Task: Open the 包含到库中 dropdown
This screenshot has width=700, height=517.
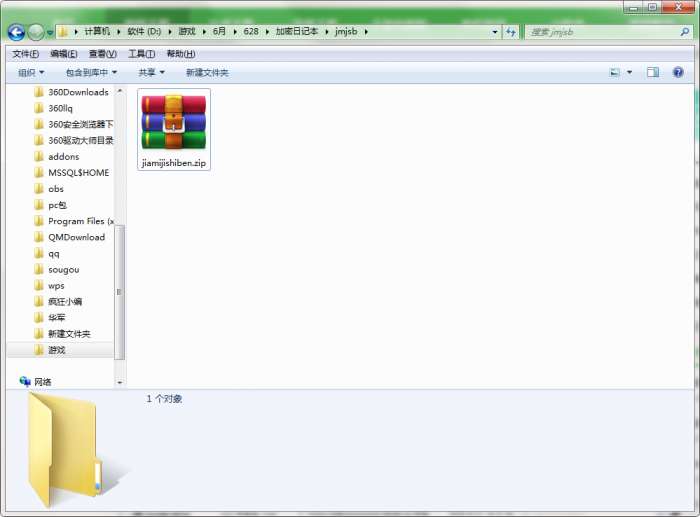Action: (91, 72)
